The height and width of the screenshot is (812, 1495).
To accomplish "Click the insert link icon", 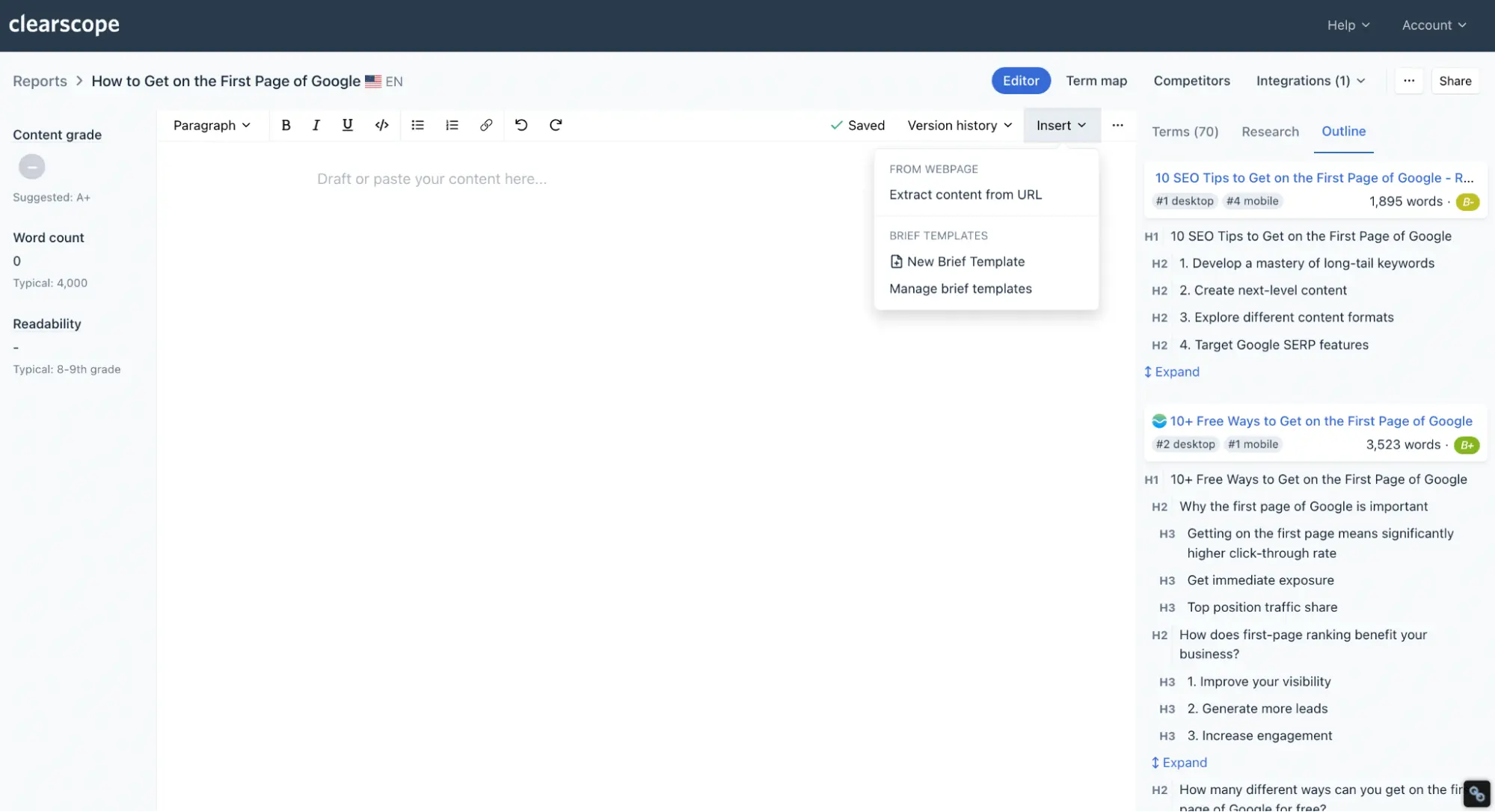I will click(x=486, y=125).
